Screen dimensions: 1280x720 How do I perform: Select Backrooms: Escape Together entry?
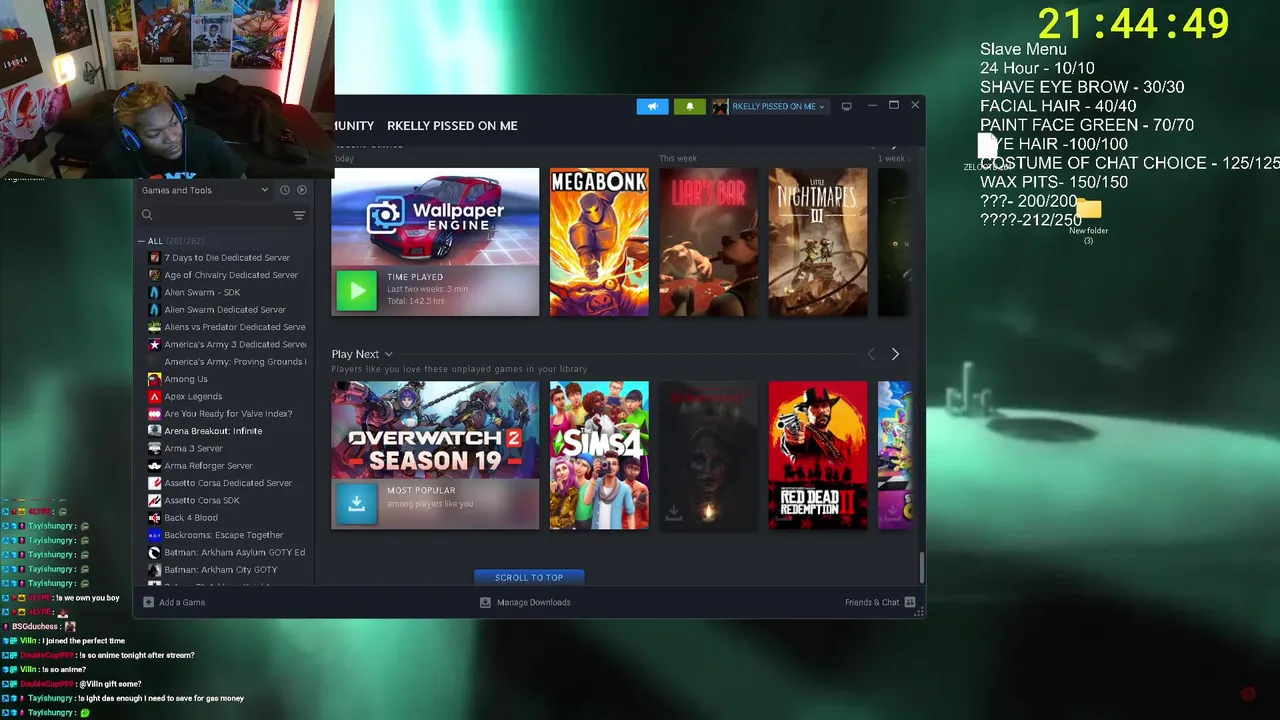[226, 535]
